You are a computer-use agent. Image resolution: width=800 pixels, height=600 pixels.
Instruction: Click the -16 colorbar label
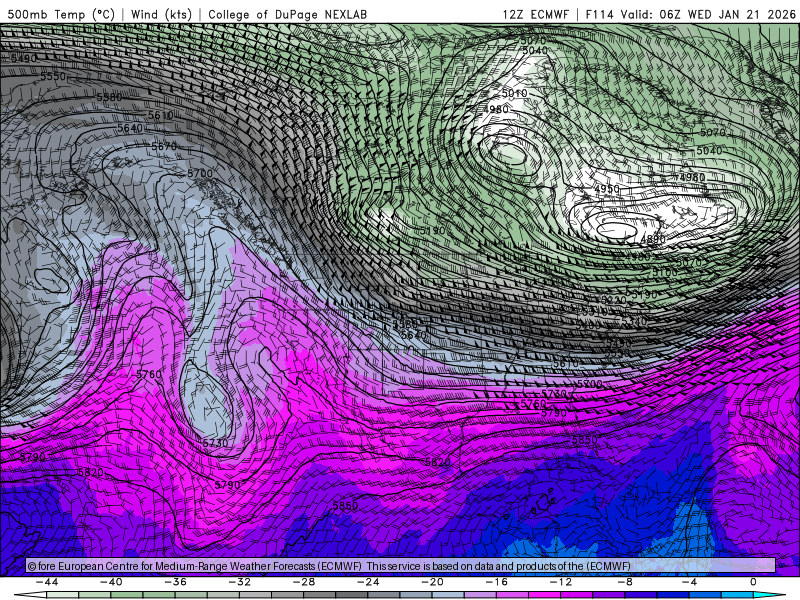496,582
